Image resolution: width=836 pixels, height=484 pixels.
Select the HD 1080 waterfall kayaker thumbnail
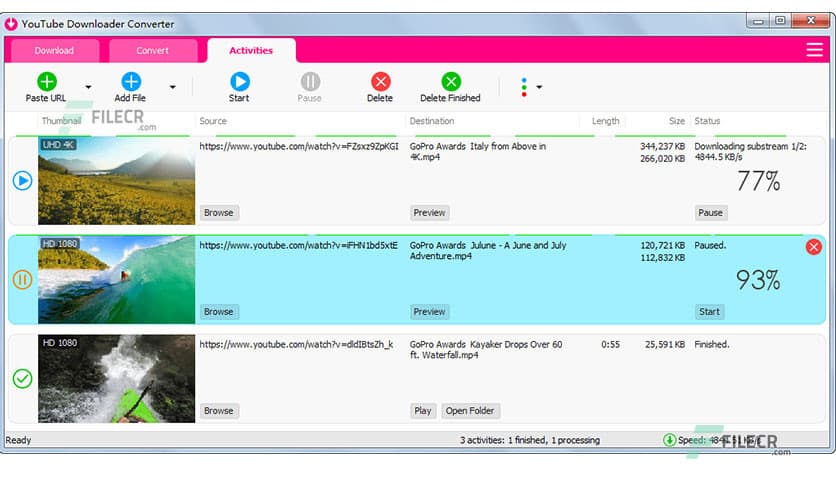[x=116, y=379]
